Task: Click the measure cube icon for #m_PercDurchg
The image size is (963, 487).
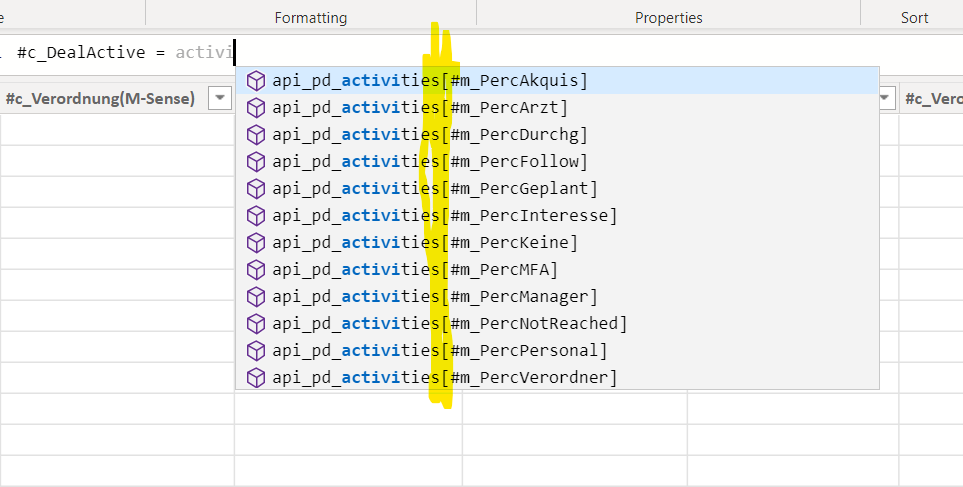Action: pyautogui.click(x=255, y=135)
